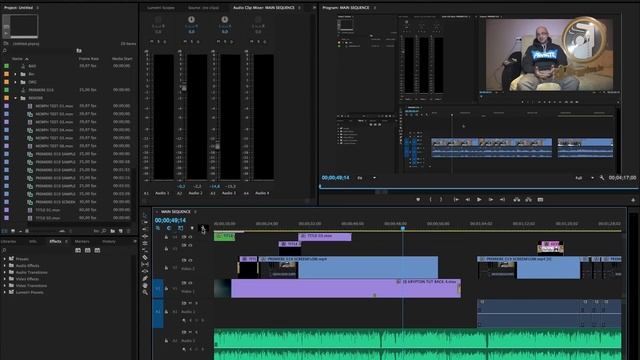This screenshot has height=360, width=640.
Task: Click the Accelerated Effects filter icon in Effects panel
Action: tap(78, 250)
